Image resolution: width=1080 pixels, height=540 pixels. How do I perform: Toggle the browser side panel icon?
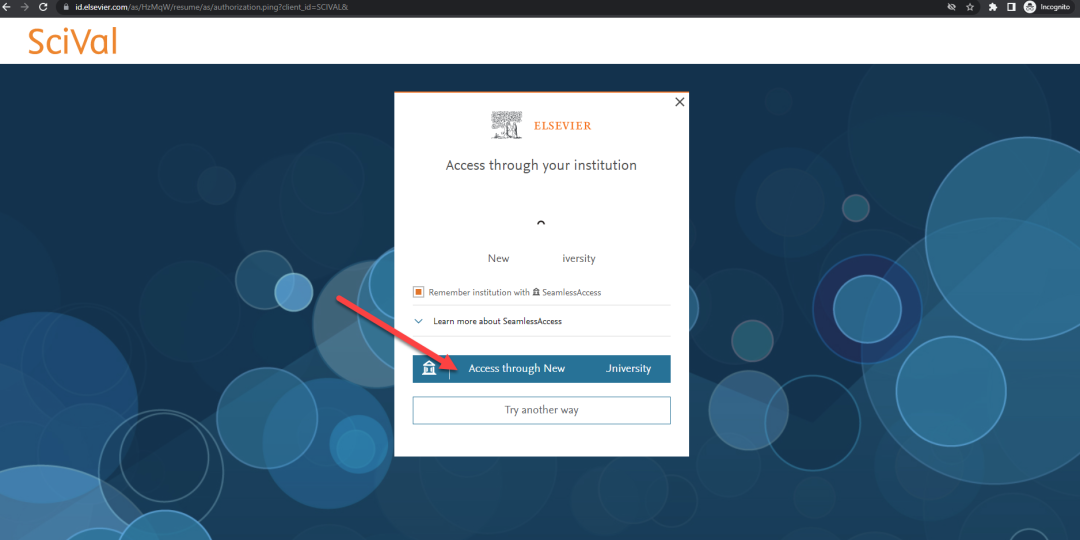(1011, 7)
